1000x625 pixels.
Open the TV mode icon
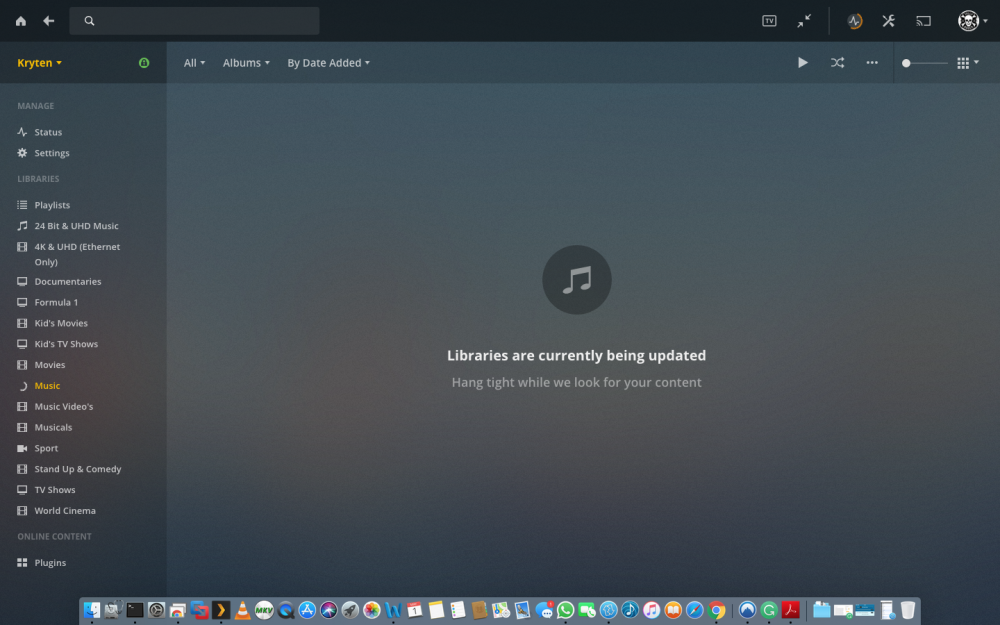coord(769,21)
